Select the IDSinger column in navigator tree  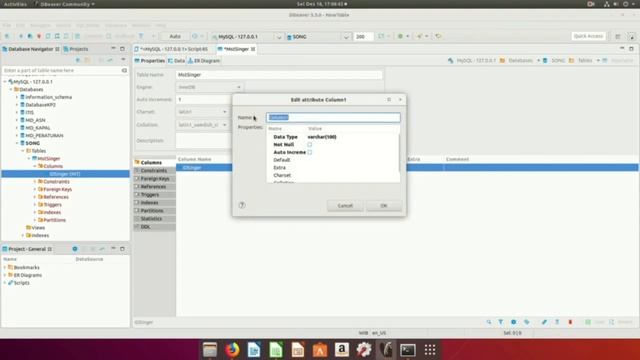pos(64,174)
